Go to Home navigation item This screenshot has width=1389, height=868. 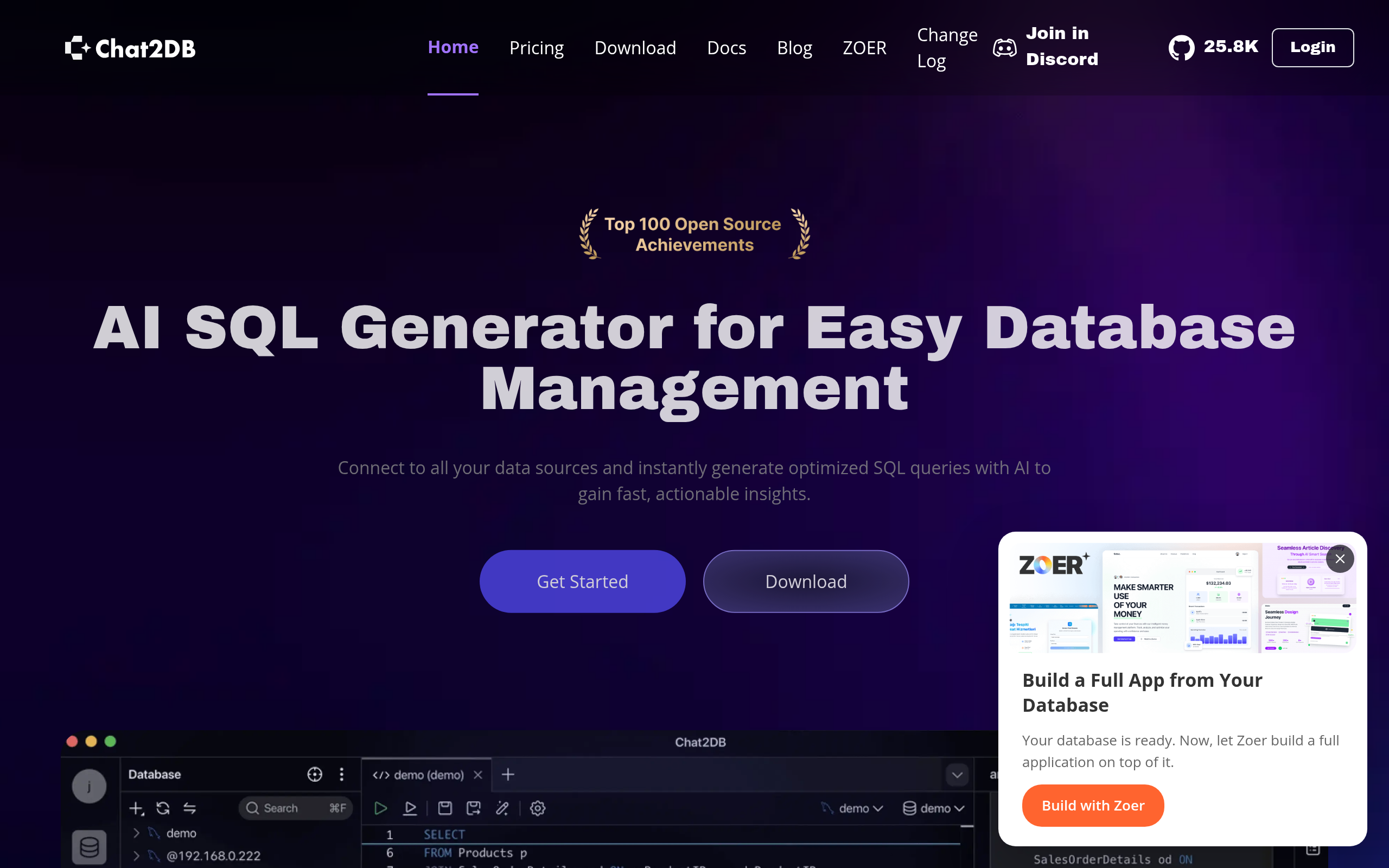tap(453, 47)
